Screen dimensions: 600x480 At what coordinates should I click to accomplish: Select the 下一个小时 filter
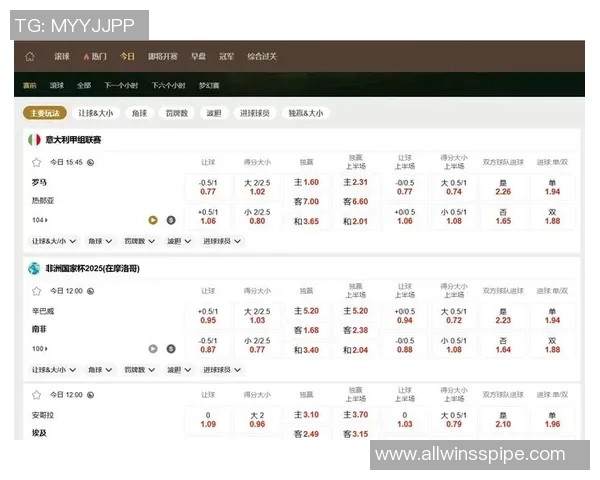click(x=121, y=85)
